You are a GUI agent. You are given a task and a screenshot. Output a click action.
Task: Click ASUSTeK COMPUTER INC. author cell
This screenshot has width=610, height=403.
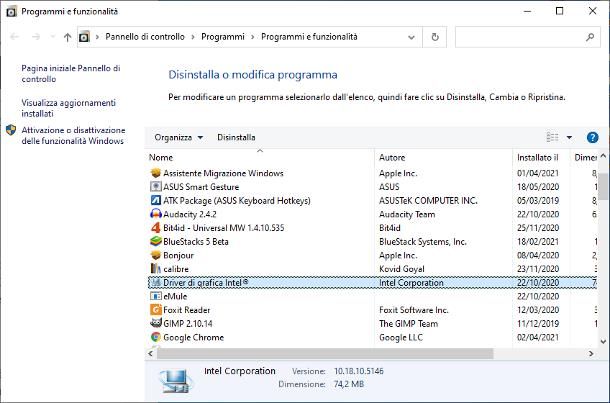(x=428, y=200)
